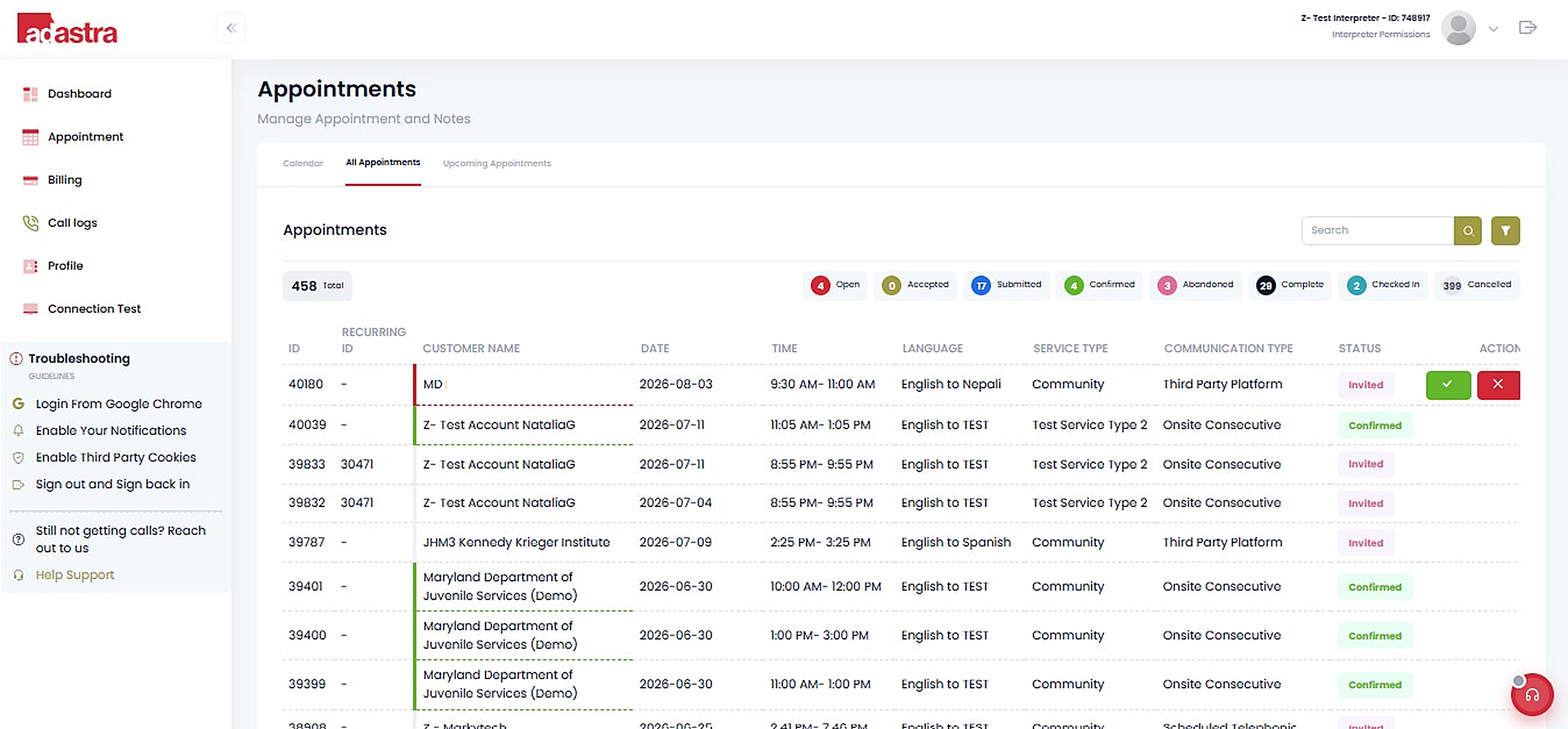
Task: Filter by Open status badge
Action: click(835, 285)
